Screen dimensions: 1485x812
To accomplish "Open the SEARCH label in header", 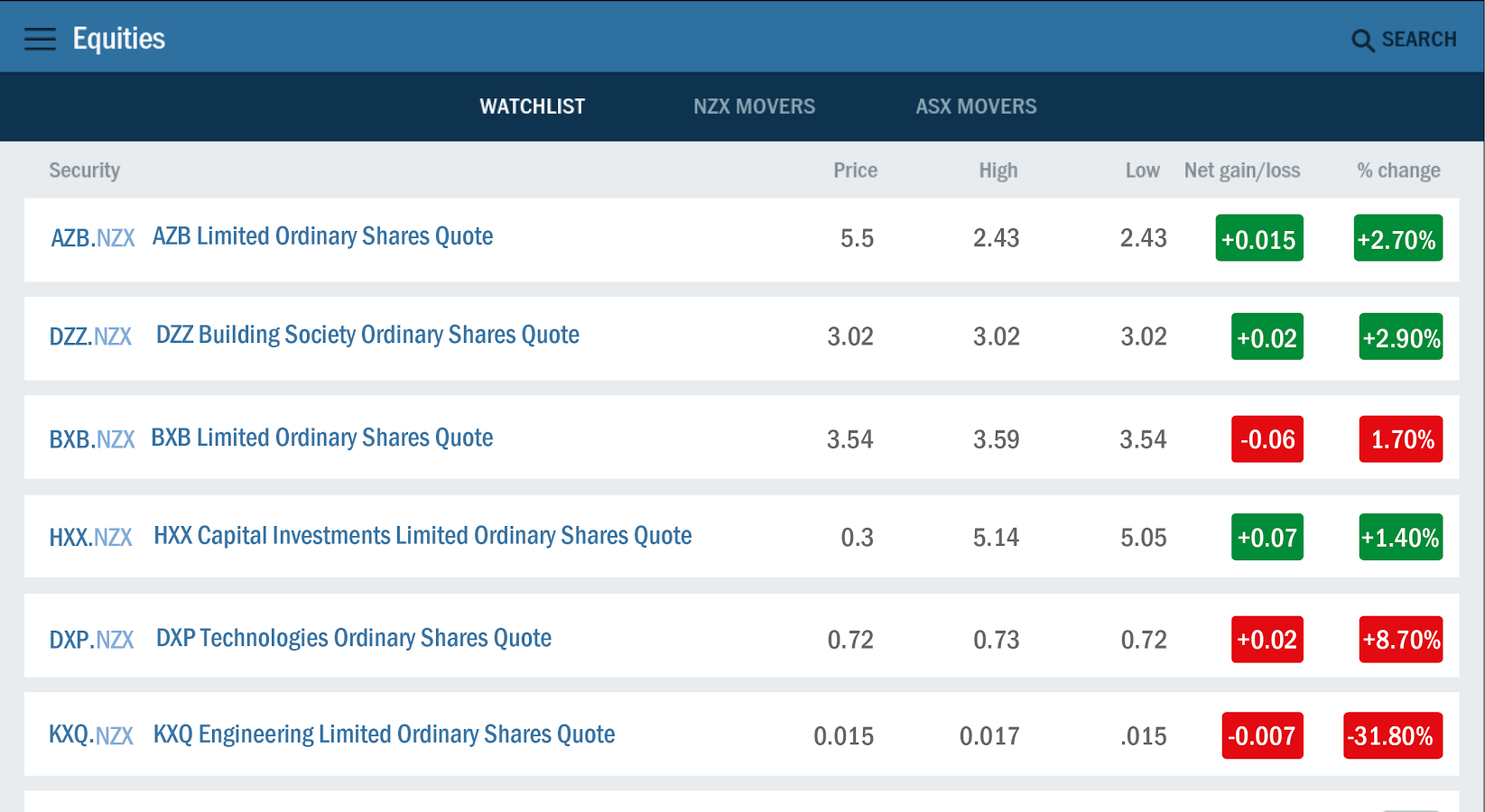I will pos(1419,40).
